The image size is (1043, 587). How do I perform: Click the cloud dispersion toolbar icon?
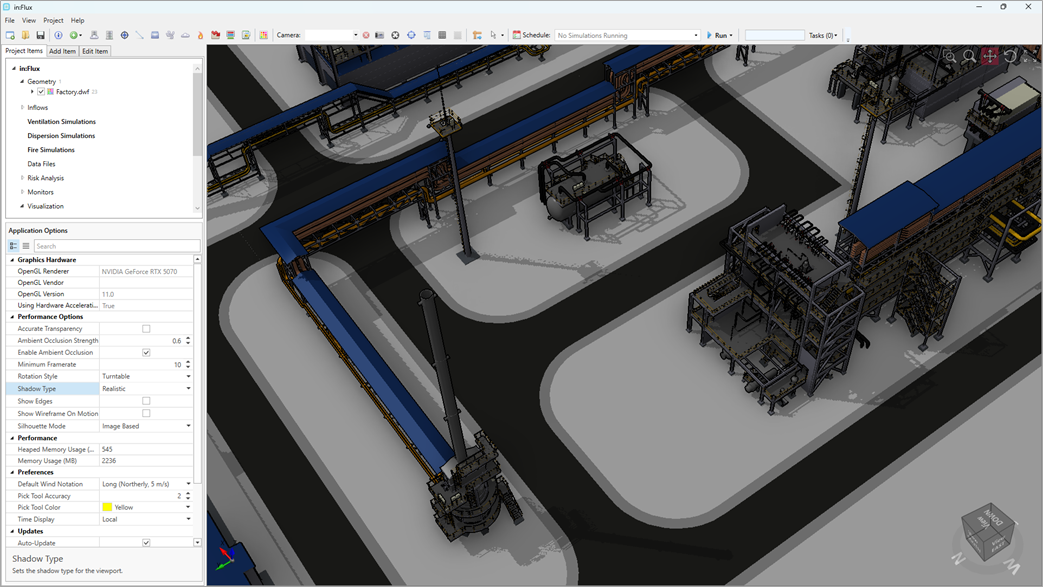tap(186, 35)
